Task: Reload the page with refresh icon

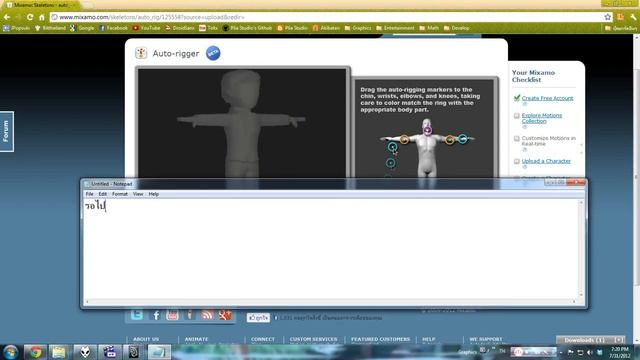Action: 30,17
